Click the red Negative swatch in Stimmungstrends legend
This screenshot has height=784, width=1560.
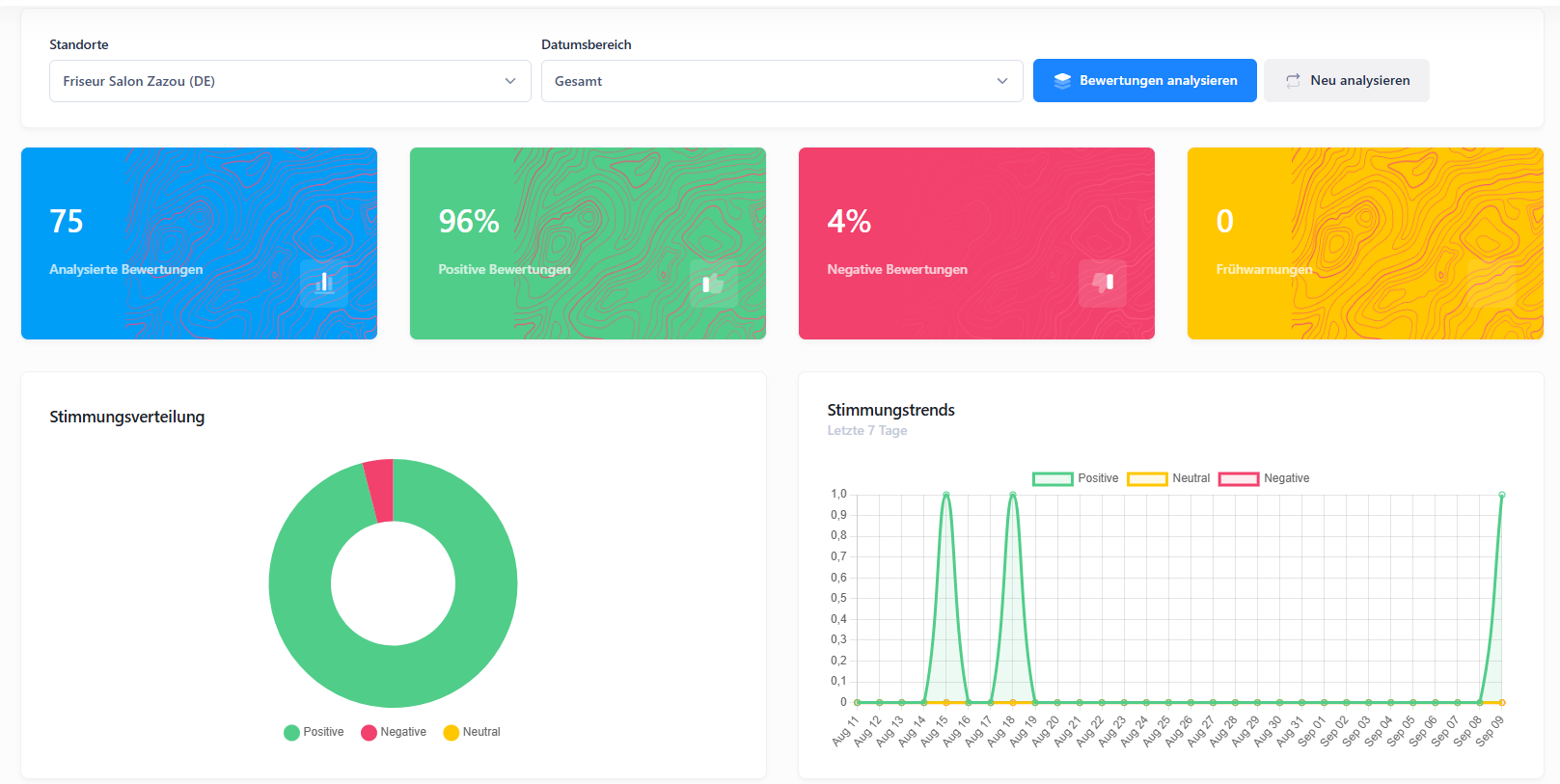1239,479
